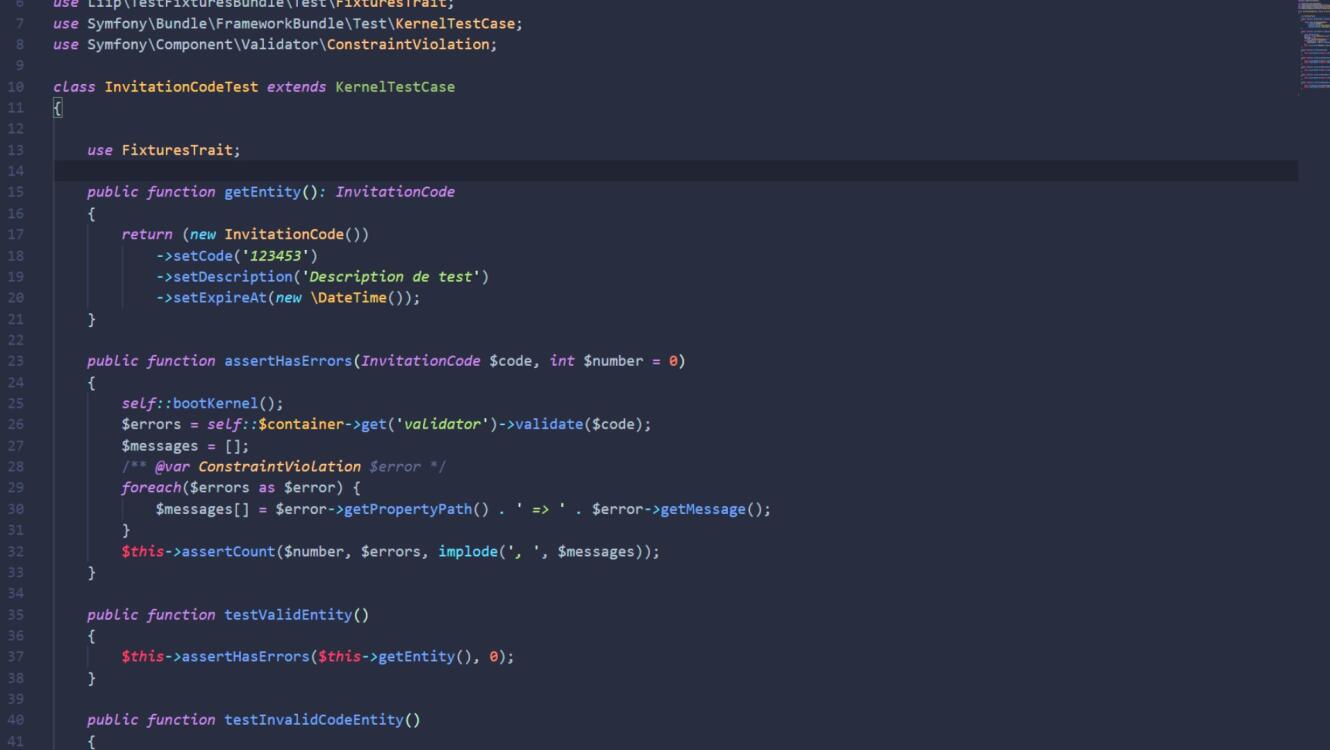
Task: Click line number 23 in gutter
Action: click(16, 361)
